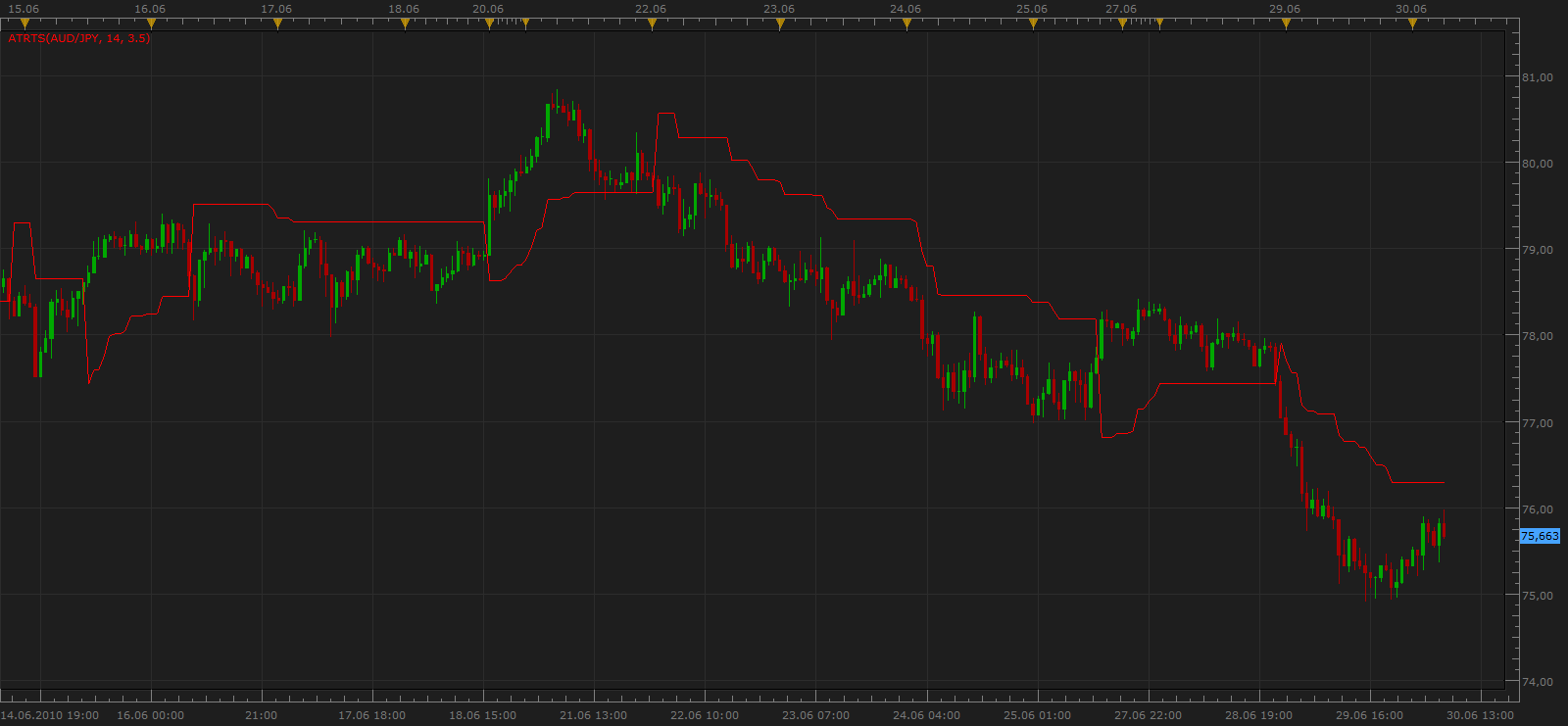Click the 81,00 price level label
This screenshot has width=1568, height=726.
coord(1538,77)
